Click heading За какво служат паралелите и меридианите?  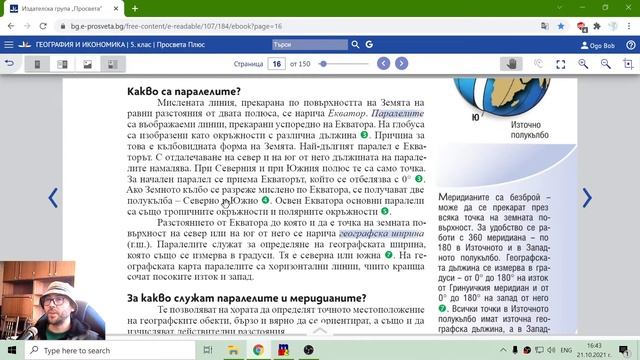(x=247, y=298)
